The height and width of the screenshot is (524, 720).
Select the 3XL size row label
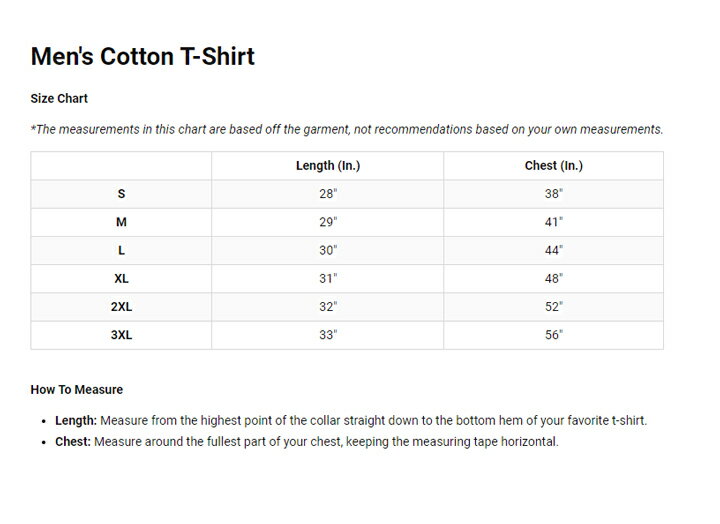pyautogui.click(x=121, y=335)
